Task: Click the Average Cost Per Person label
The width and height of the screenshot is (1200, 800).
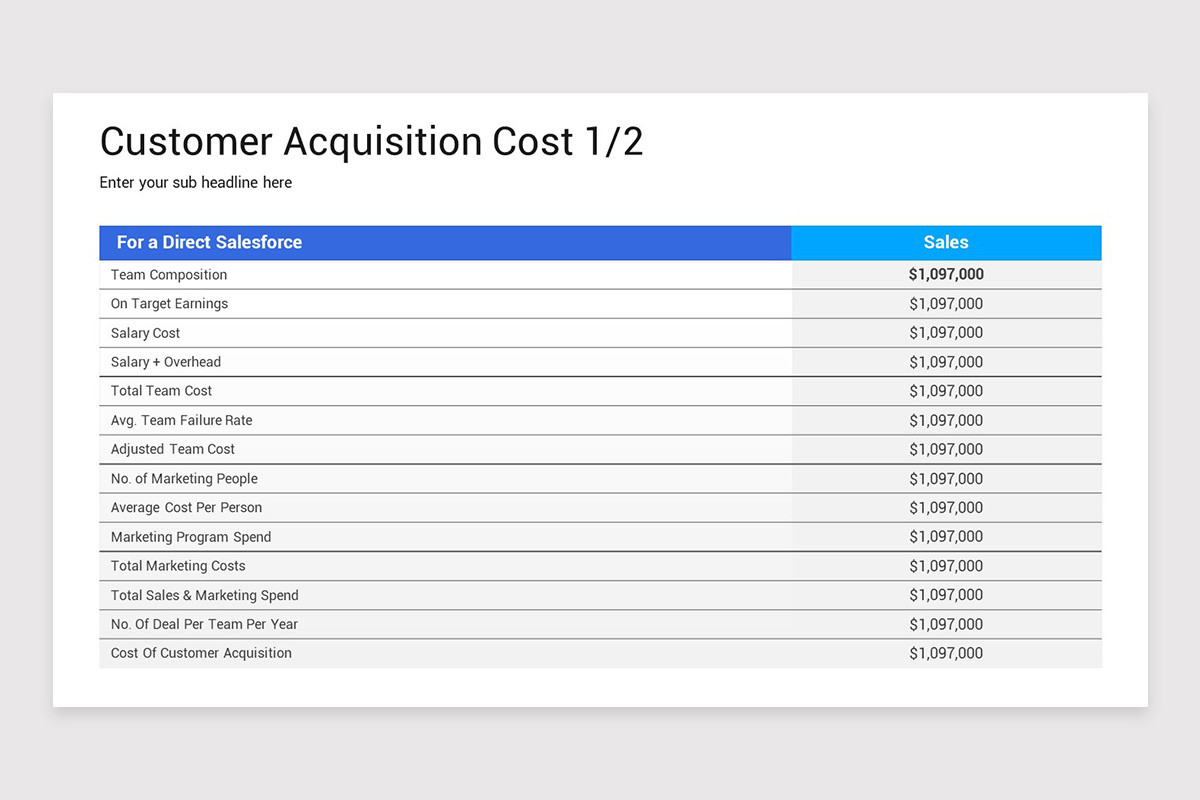Action: point(187,508)
